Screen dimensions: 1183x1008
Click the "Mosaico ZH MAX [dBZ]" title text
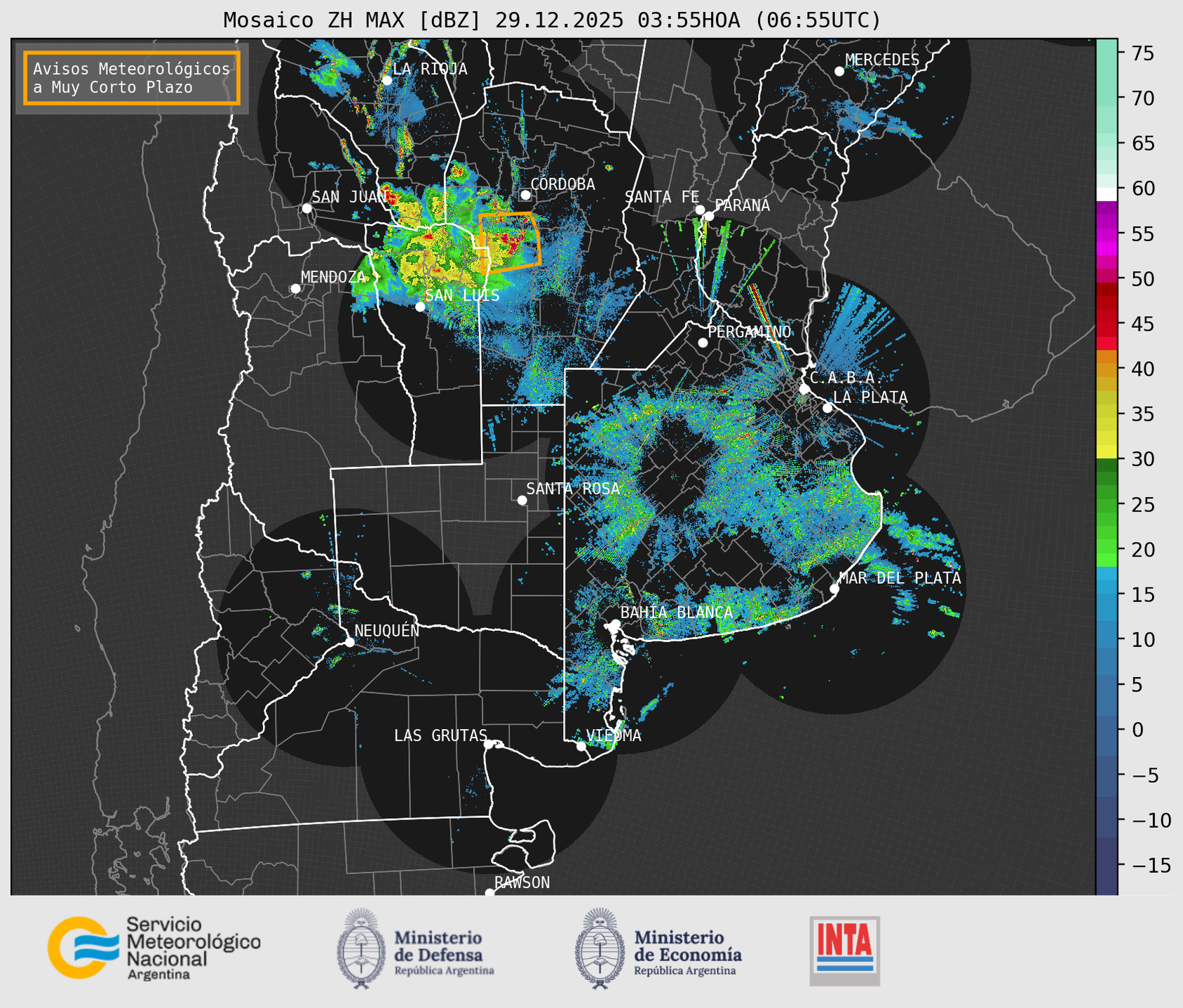tap(353, 20)
